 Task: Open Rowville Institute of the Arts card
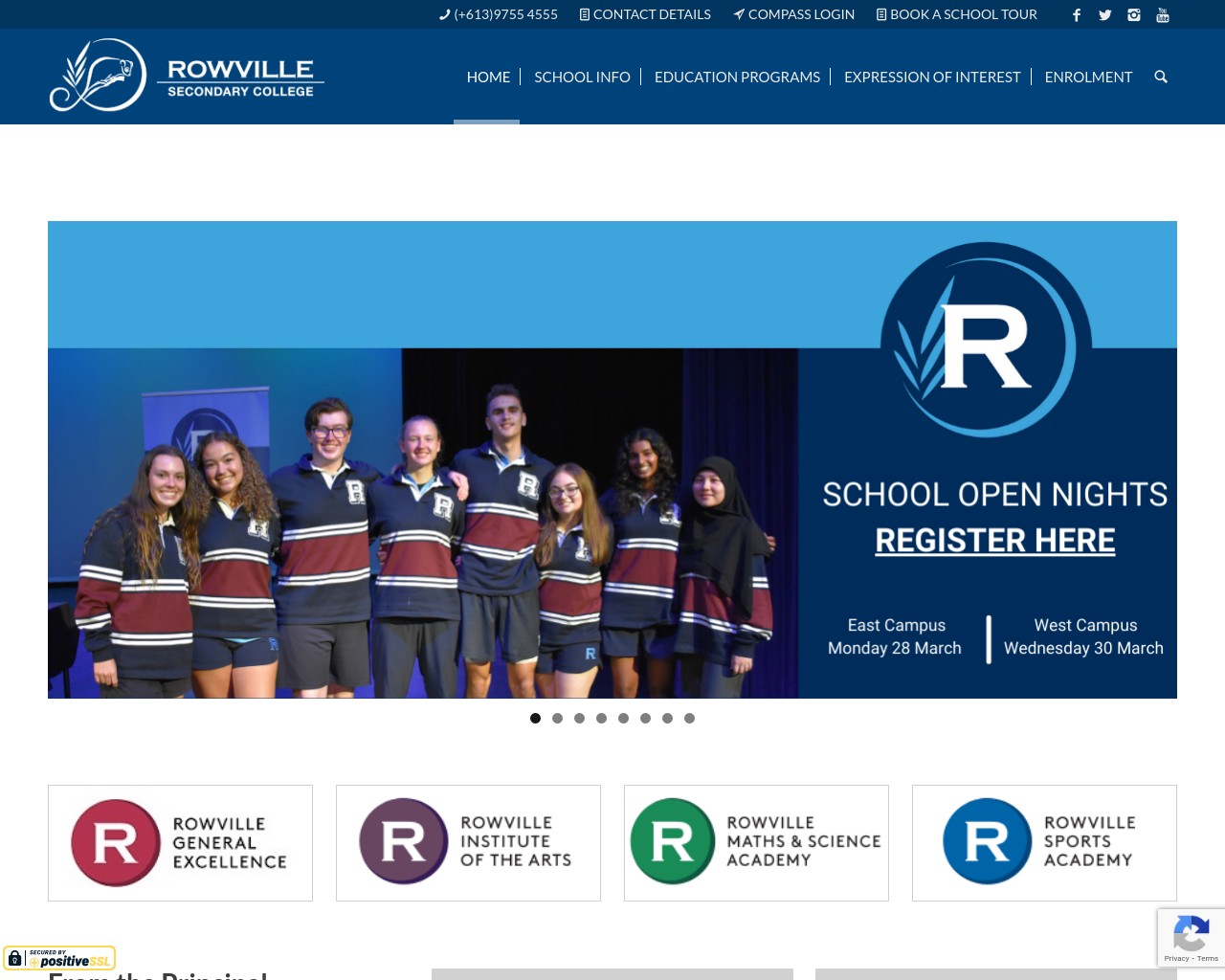pyautogui.click(x=468, y=843)
